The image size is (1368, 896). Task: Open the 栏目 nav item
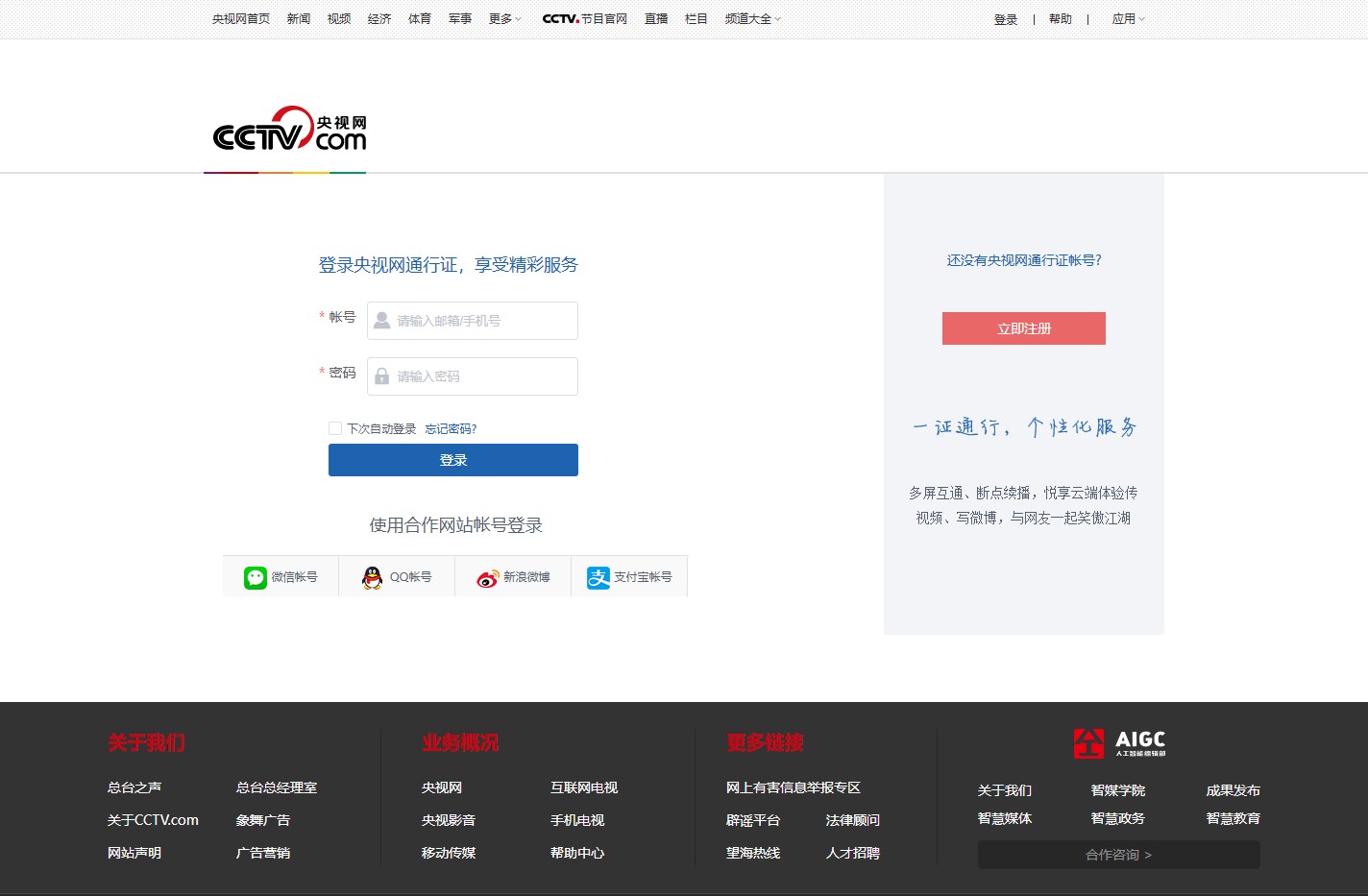(x=696, y=19)
